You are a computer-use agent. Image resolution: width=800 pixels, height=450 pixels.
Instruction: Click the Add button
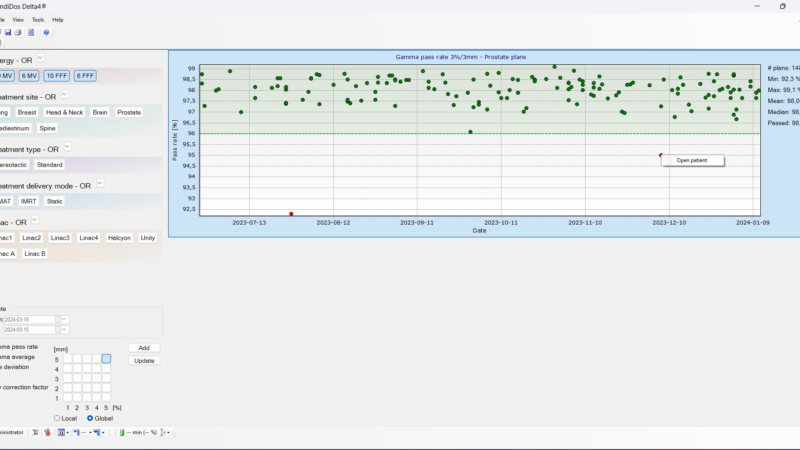pos(144,348)
